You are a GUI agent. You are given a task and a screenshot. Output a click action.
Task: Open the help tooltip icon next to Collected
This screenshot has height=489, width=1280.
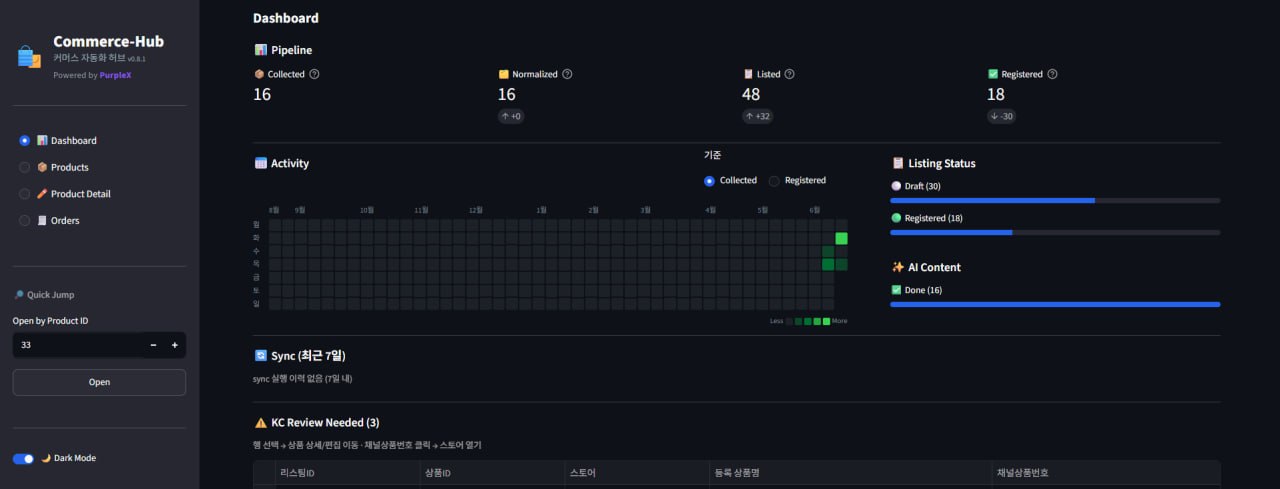click(314, 74)
